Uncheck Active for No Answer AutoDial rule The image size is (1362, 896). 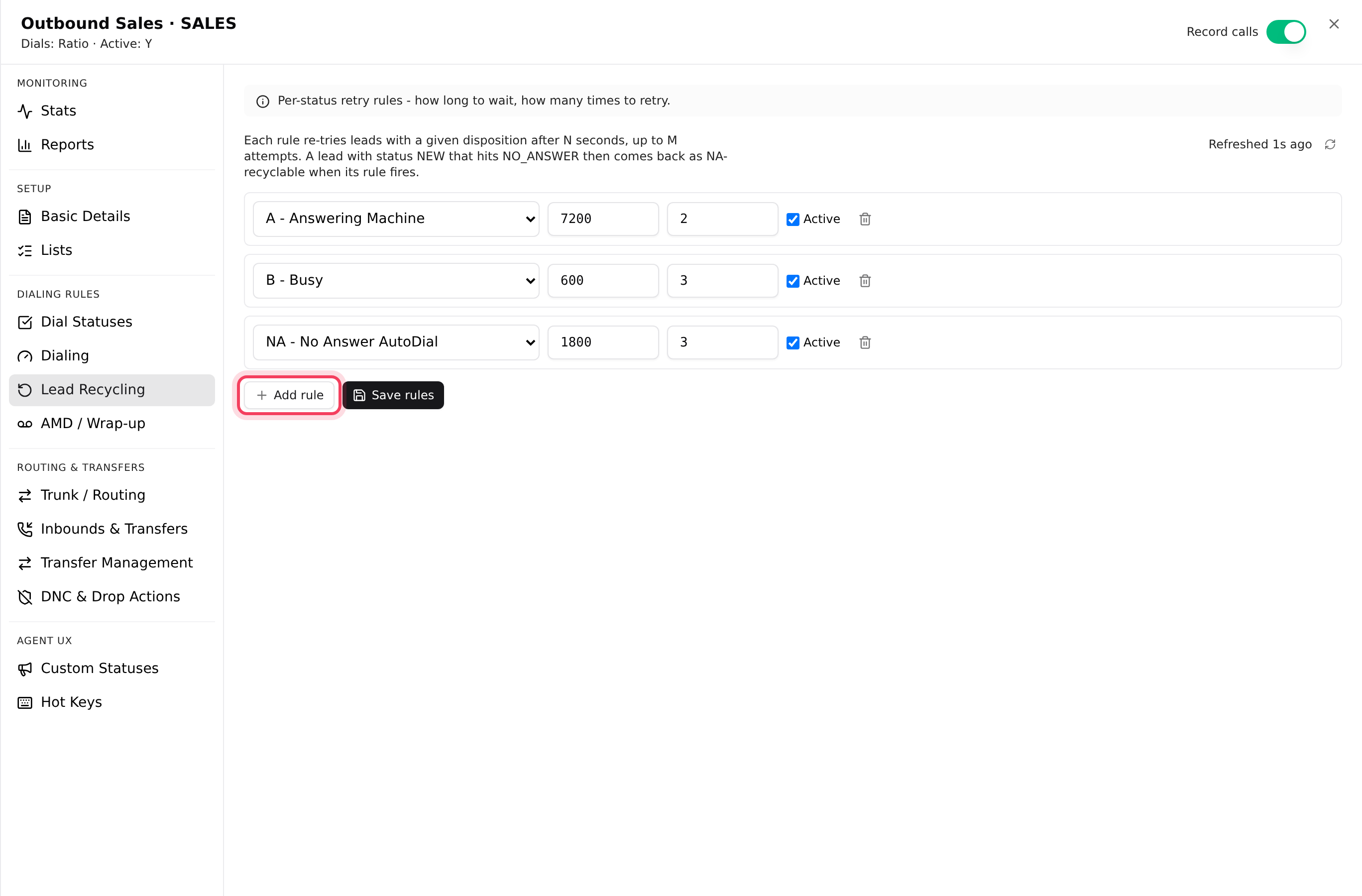click(793, 343)
